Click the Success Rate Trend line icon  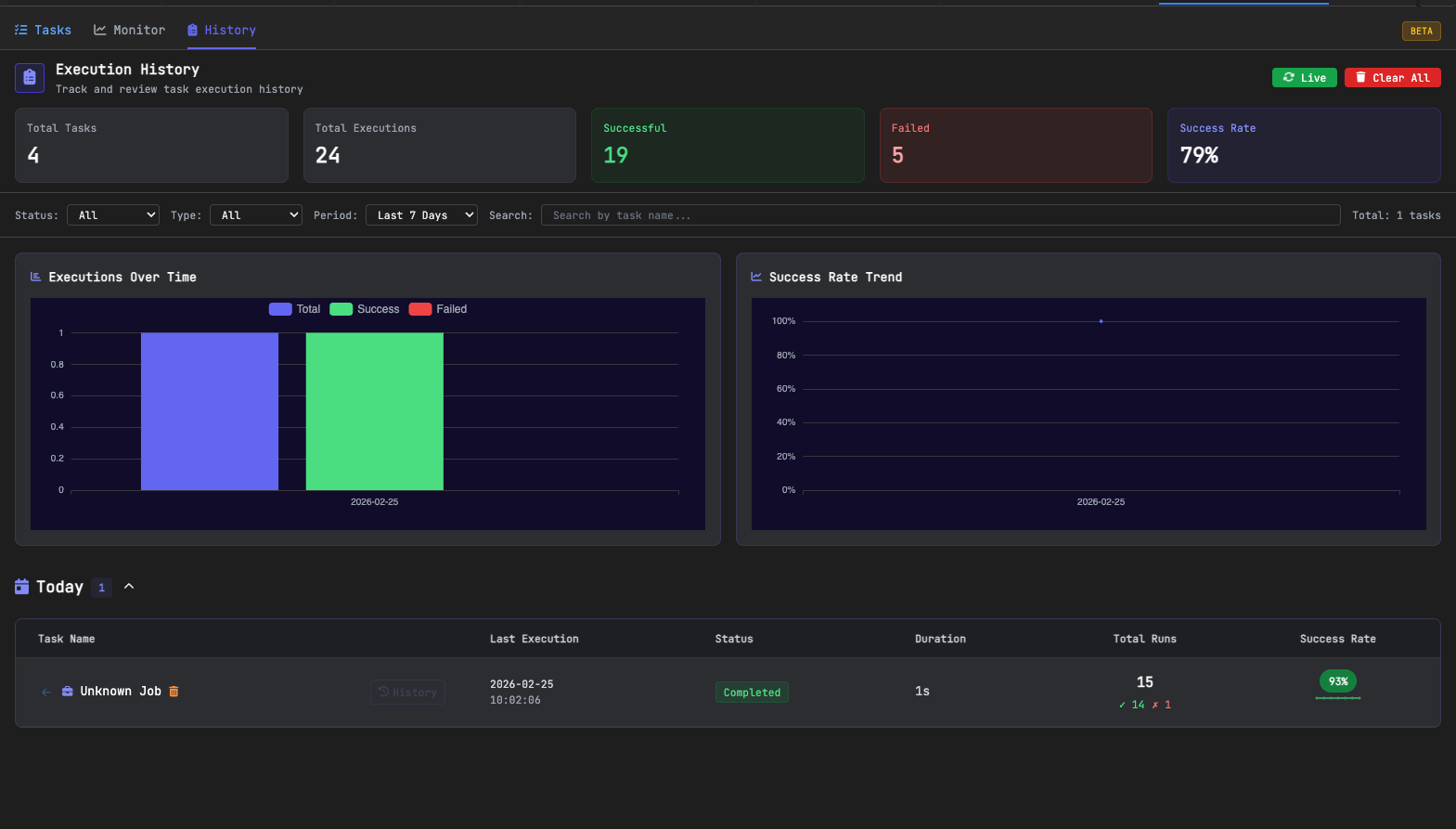756,277
